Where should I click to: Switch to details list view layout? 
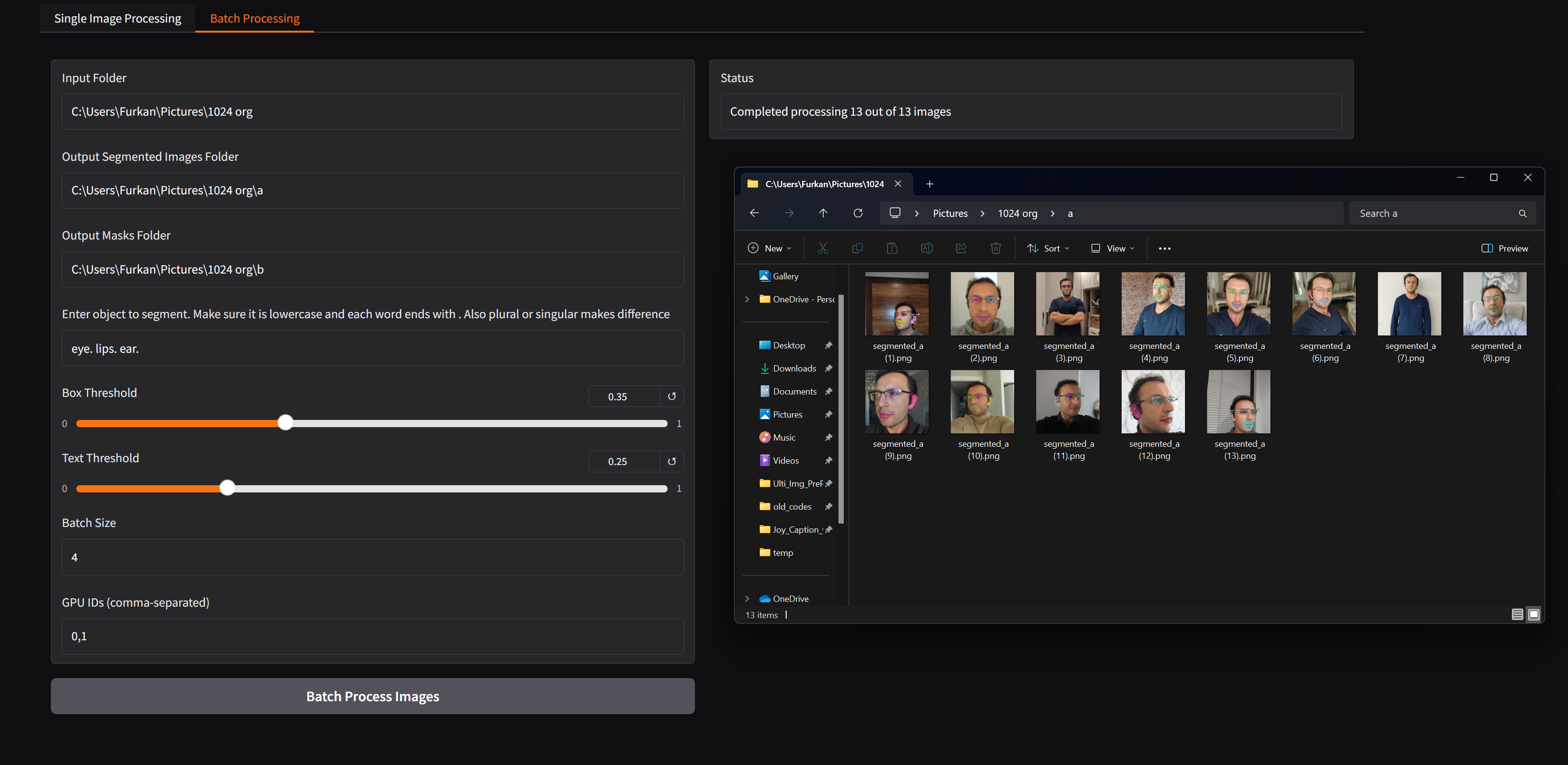click(1517, 615)
